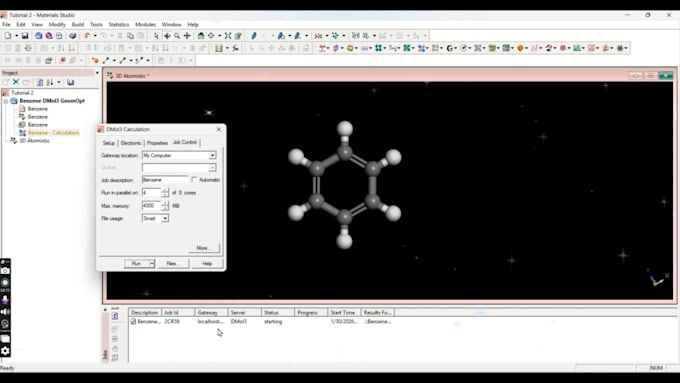Open the Window menu

[171, 25]
